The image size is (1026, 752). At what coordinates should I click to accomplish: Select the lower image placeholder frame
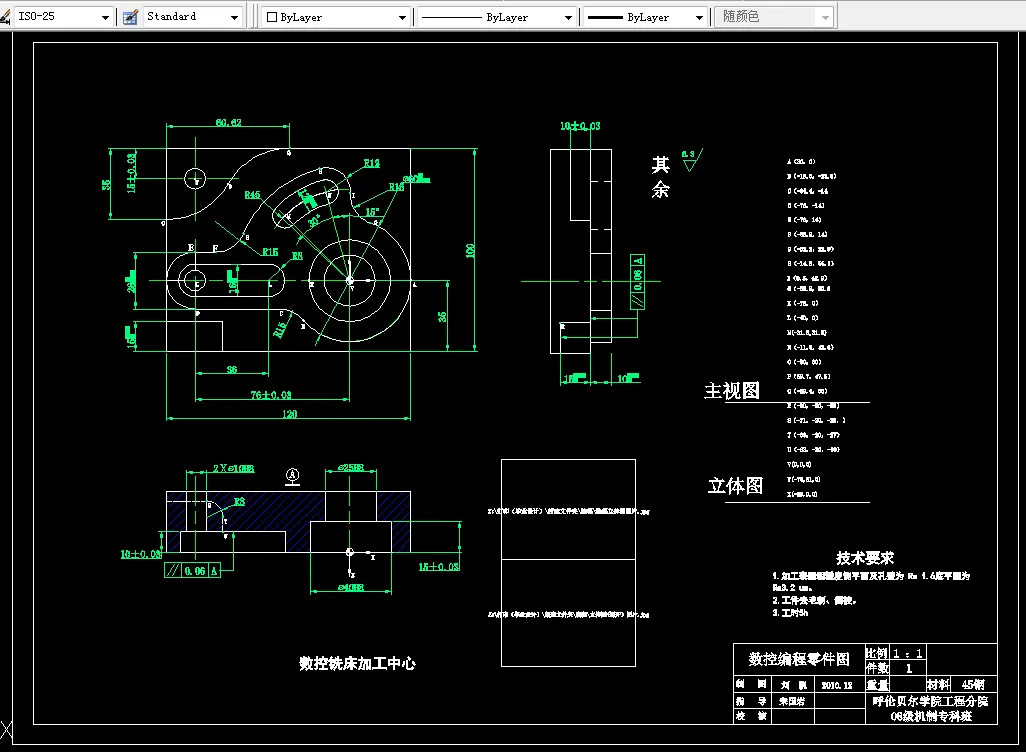pyautogui.click(x=568, y=613)
